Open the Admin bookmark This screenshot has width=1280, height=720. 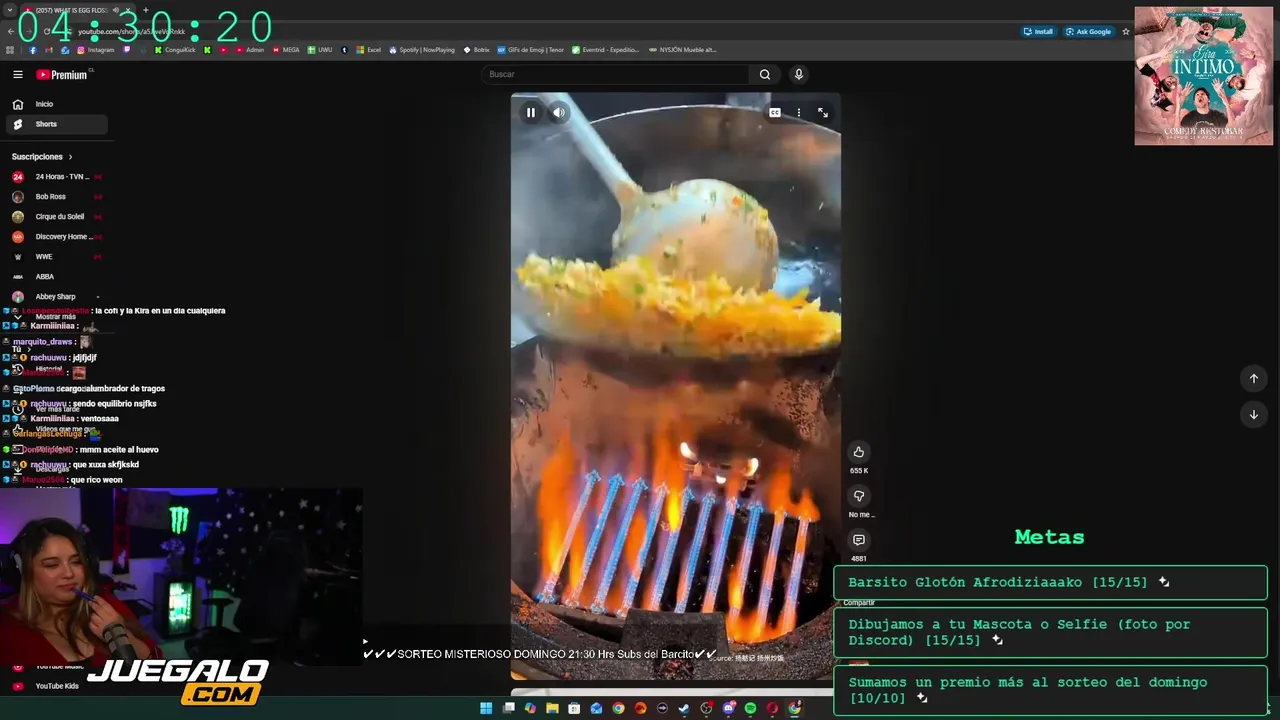(x=250, y=50)
